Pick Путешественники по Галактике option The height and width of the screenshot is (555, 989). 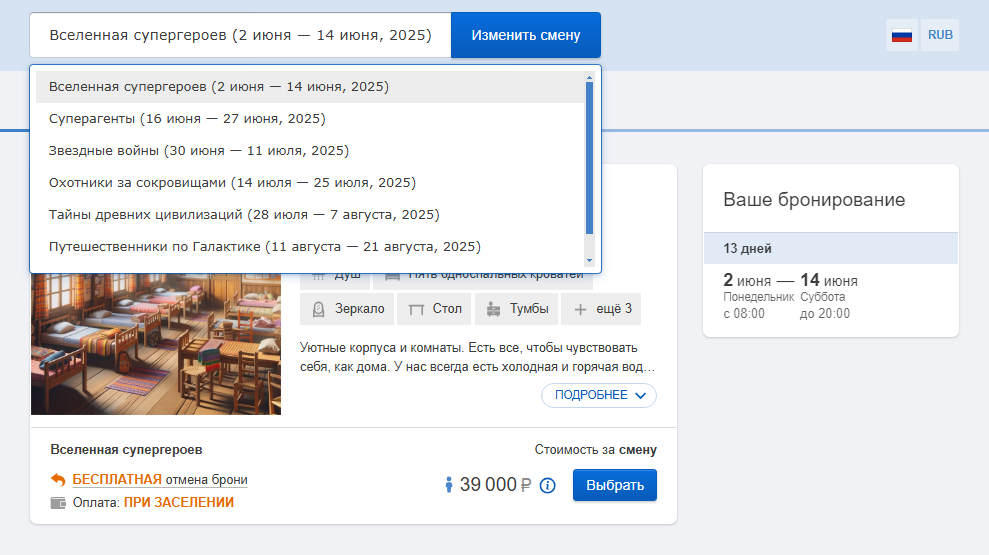(310, 247)
